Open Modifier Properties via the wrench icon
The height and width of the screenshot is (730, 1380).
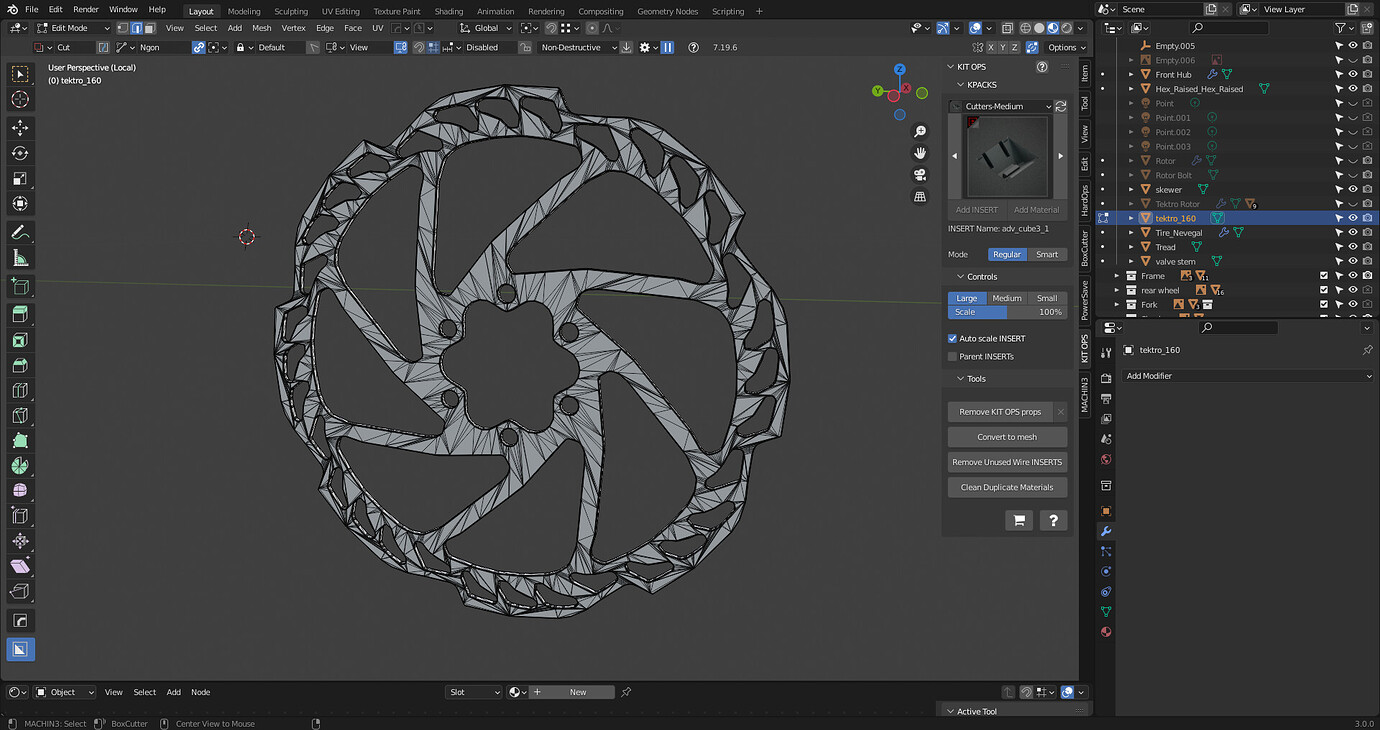tap(1105, 531)
